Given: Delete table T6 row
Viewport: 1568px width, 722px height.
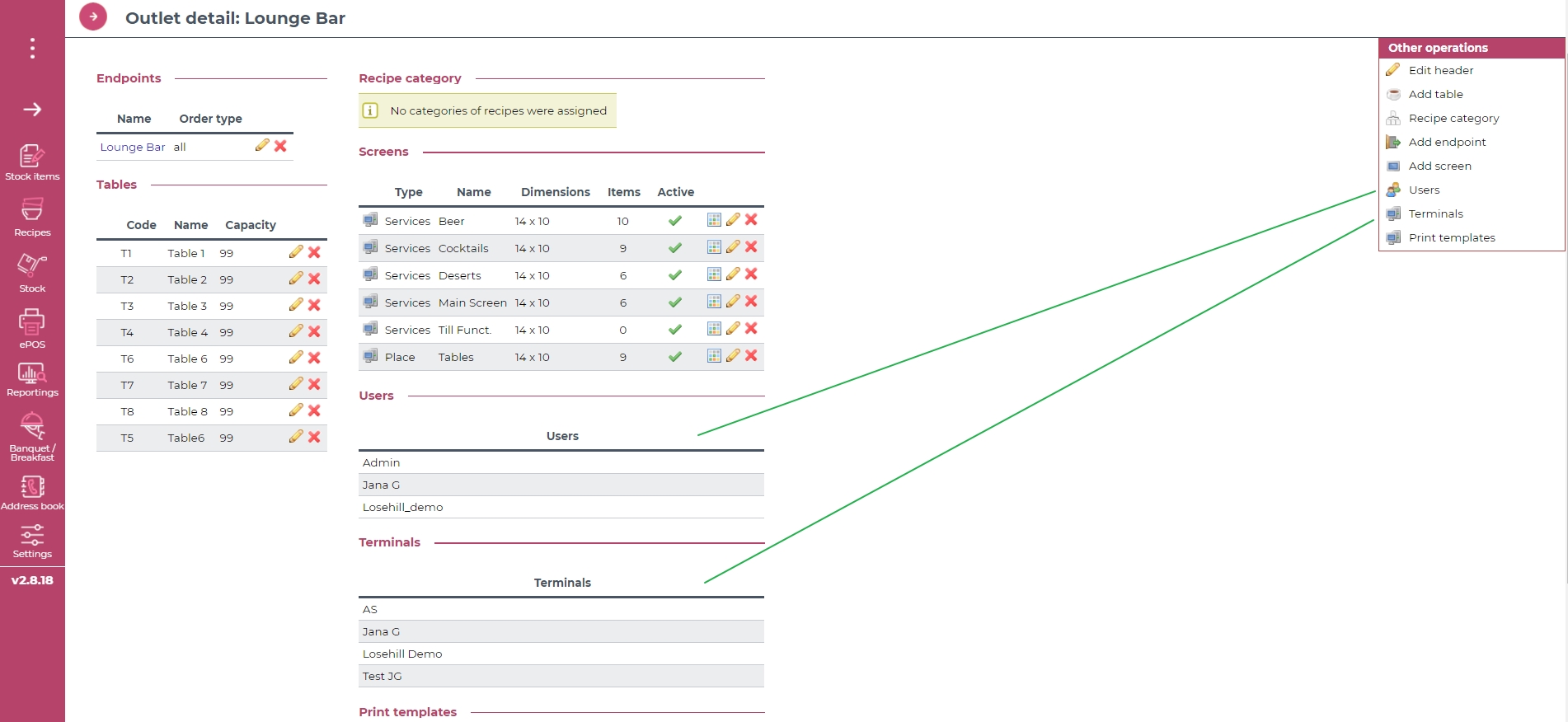Looking at the screenshot, I should pyautogui.click(x=314, y=358).
